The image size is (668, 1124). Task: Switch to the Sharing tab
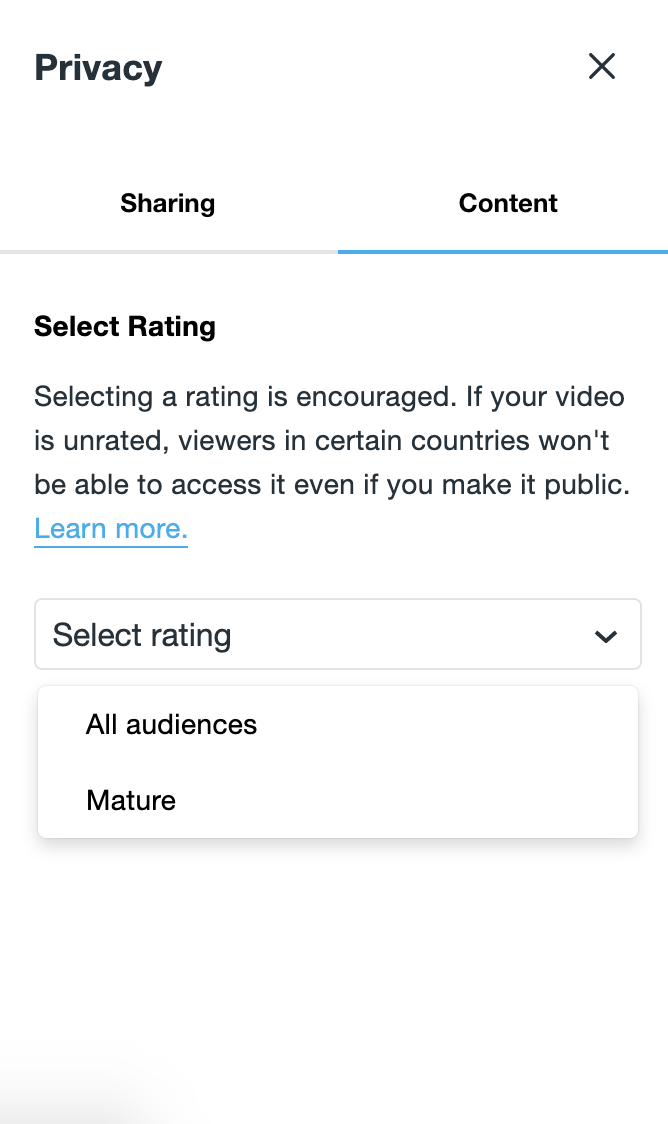[x=167, y=203]
